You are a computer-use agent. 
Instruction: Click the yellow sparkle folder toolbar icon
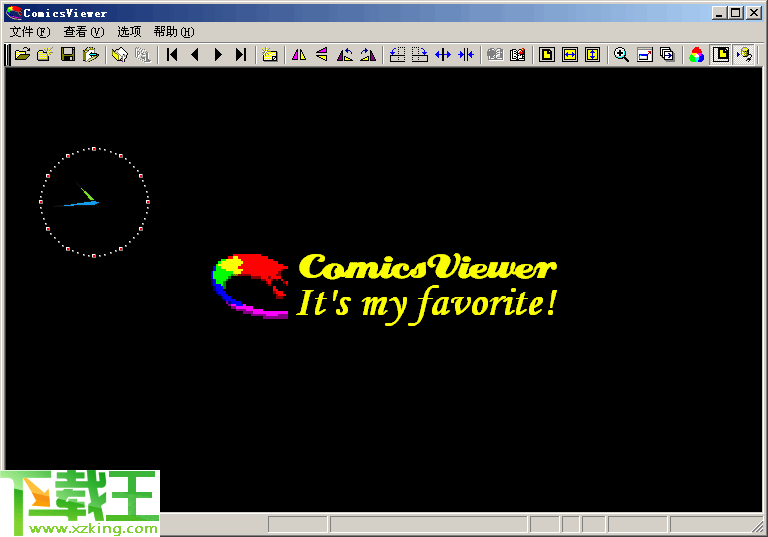[269, 54]
